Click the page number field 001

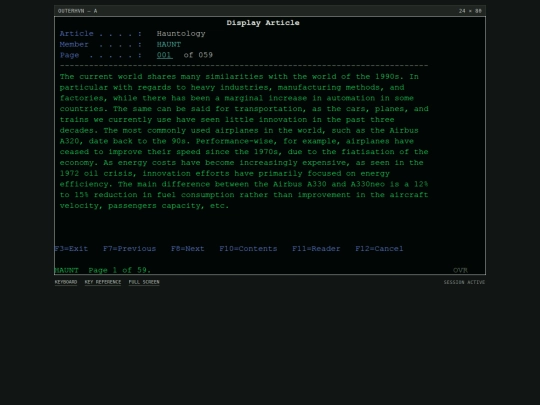[164, 55]
